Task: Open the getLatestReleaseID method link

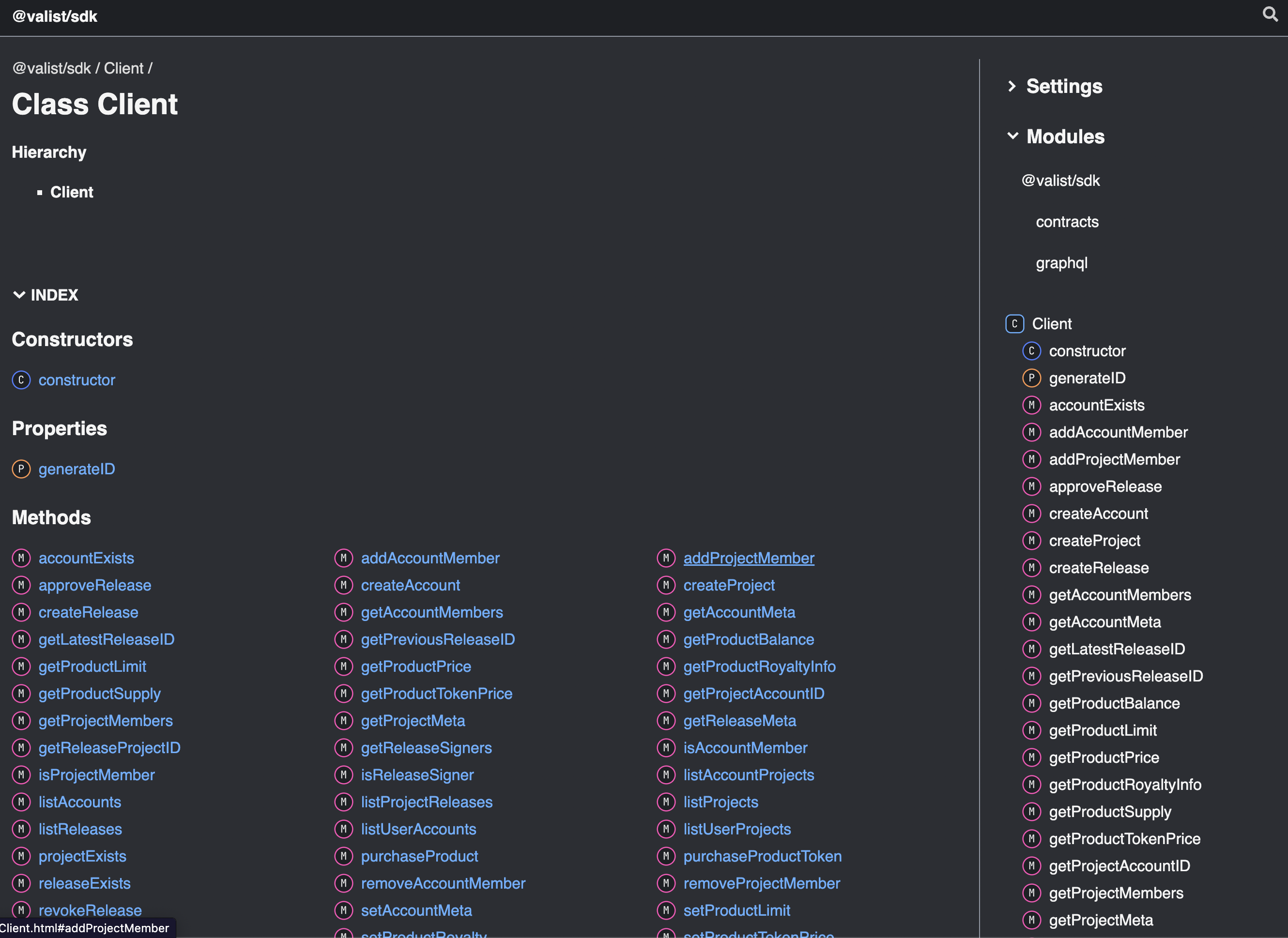Action: click(106, 639)
